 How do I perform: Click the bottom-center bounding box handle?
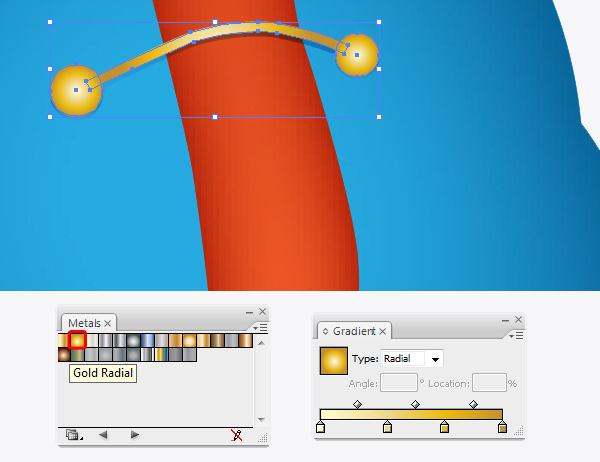[215, 117]
